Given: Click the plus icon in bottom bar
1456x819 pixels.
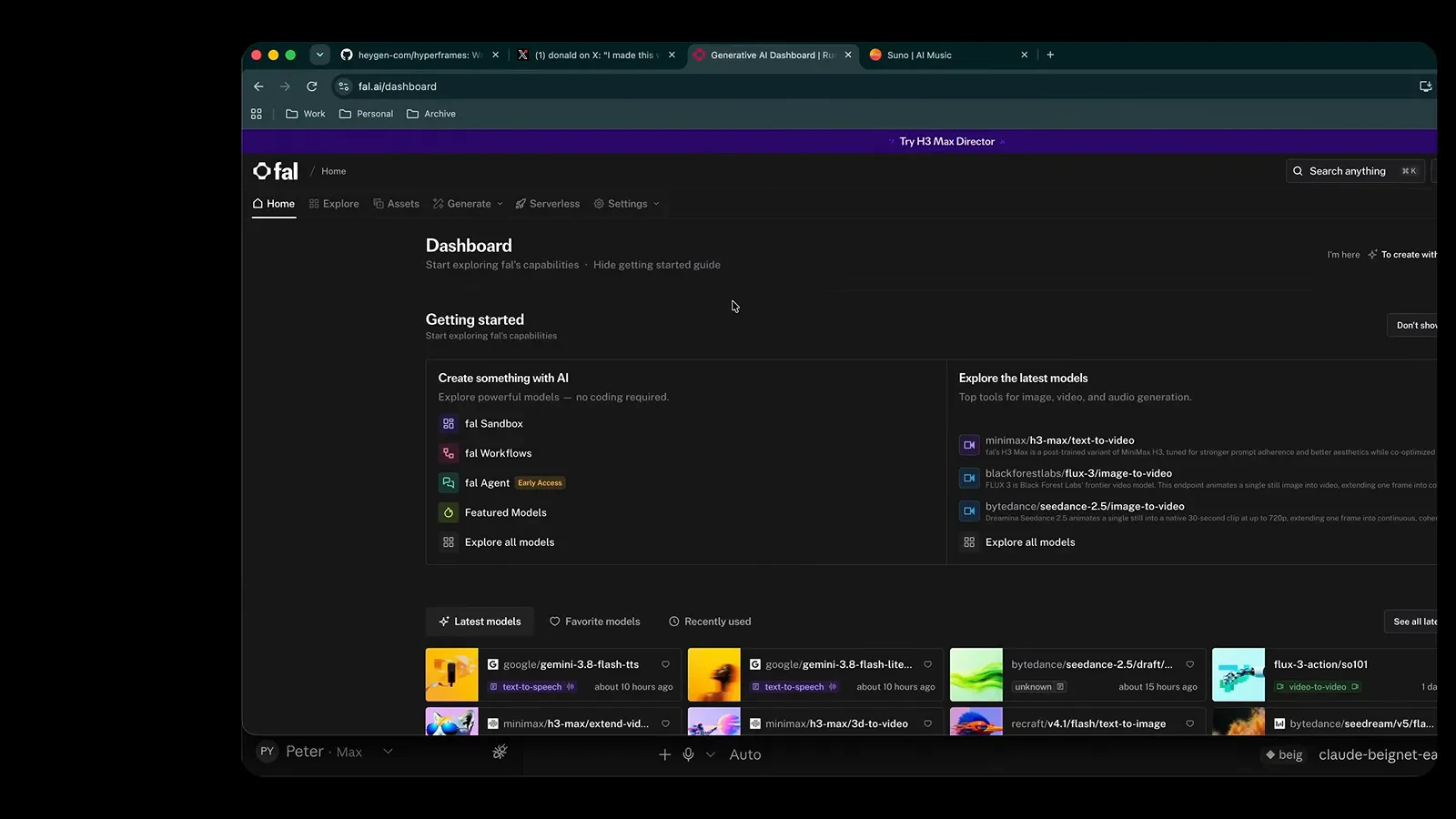Looking at the screenshot, I should pyautogui.click(x=665, y=754).
